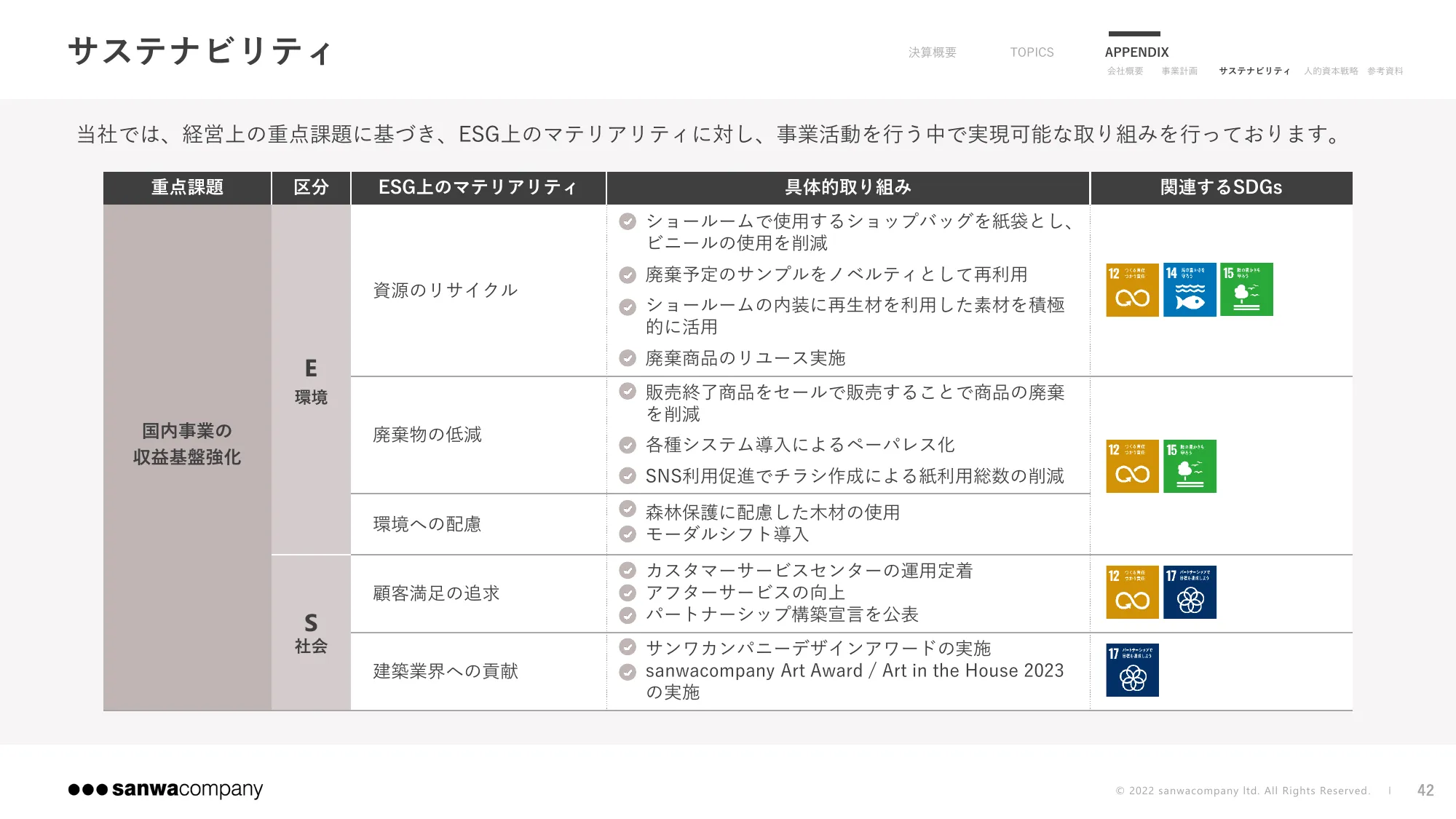Viewport: 1456px width, 819px height.
Task: Click SDG 17 icon in architecture contribution row
Action: pos(1132,670)
